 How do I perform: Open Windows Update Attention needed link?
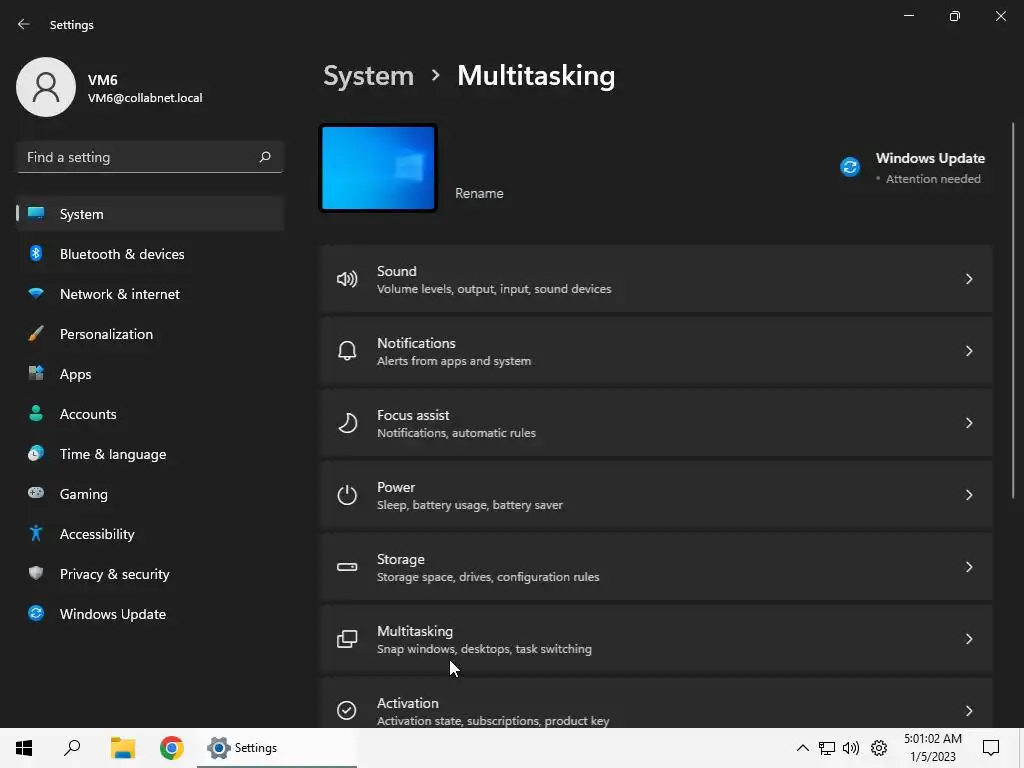click(912, 168)
